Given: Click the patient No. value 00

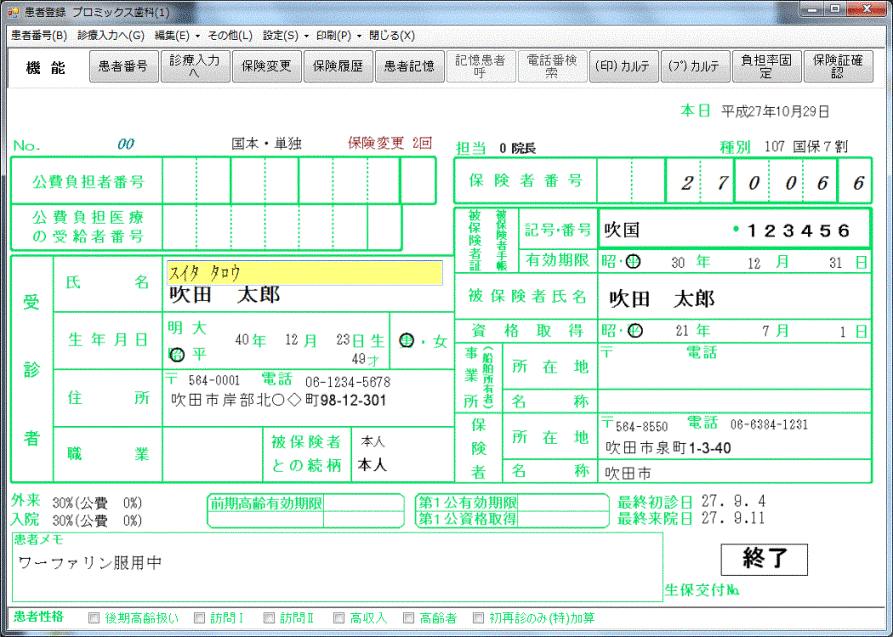Looking at the screenshot, I should [125, 144].
